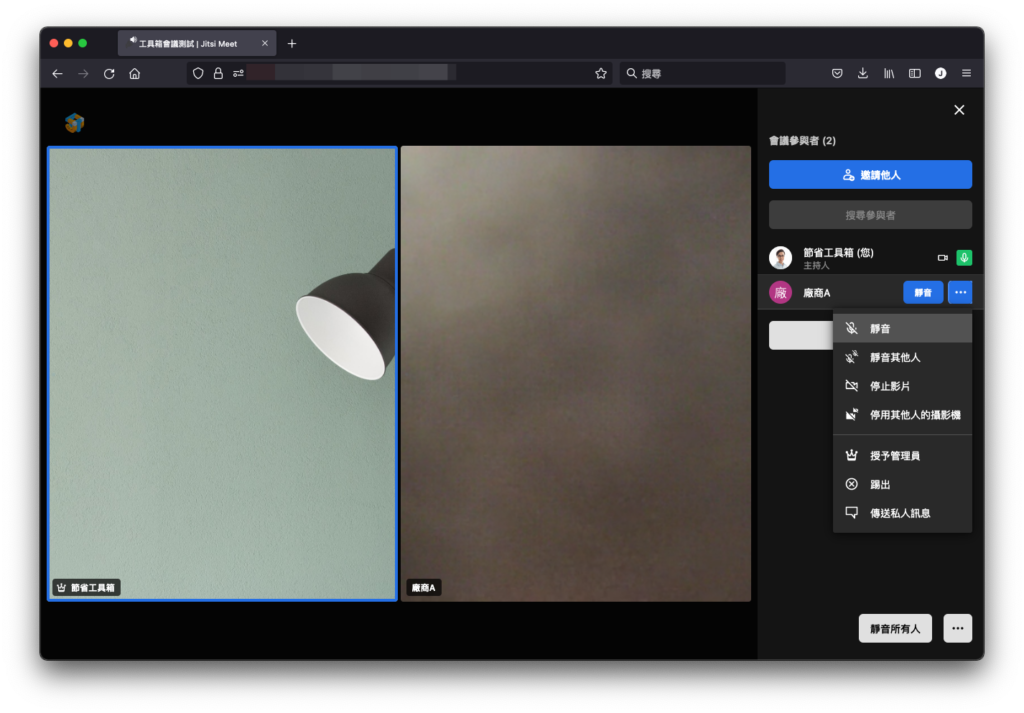This screenshot has height=713, width=1024.
Task: Mute 廠商A with the blue 靜音 button
Action: coord(923,293)
